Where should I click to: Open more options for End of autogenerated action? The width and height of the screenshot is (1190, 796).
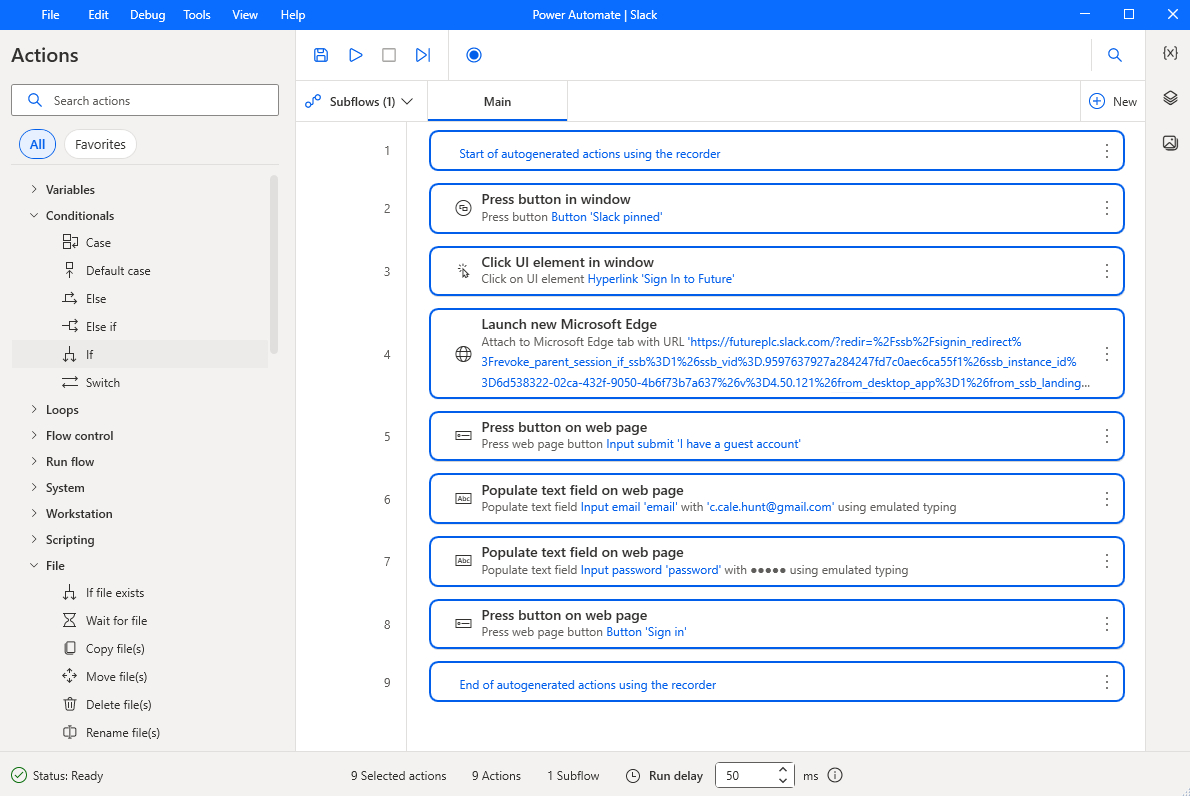[x=1107, y=682]
